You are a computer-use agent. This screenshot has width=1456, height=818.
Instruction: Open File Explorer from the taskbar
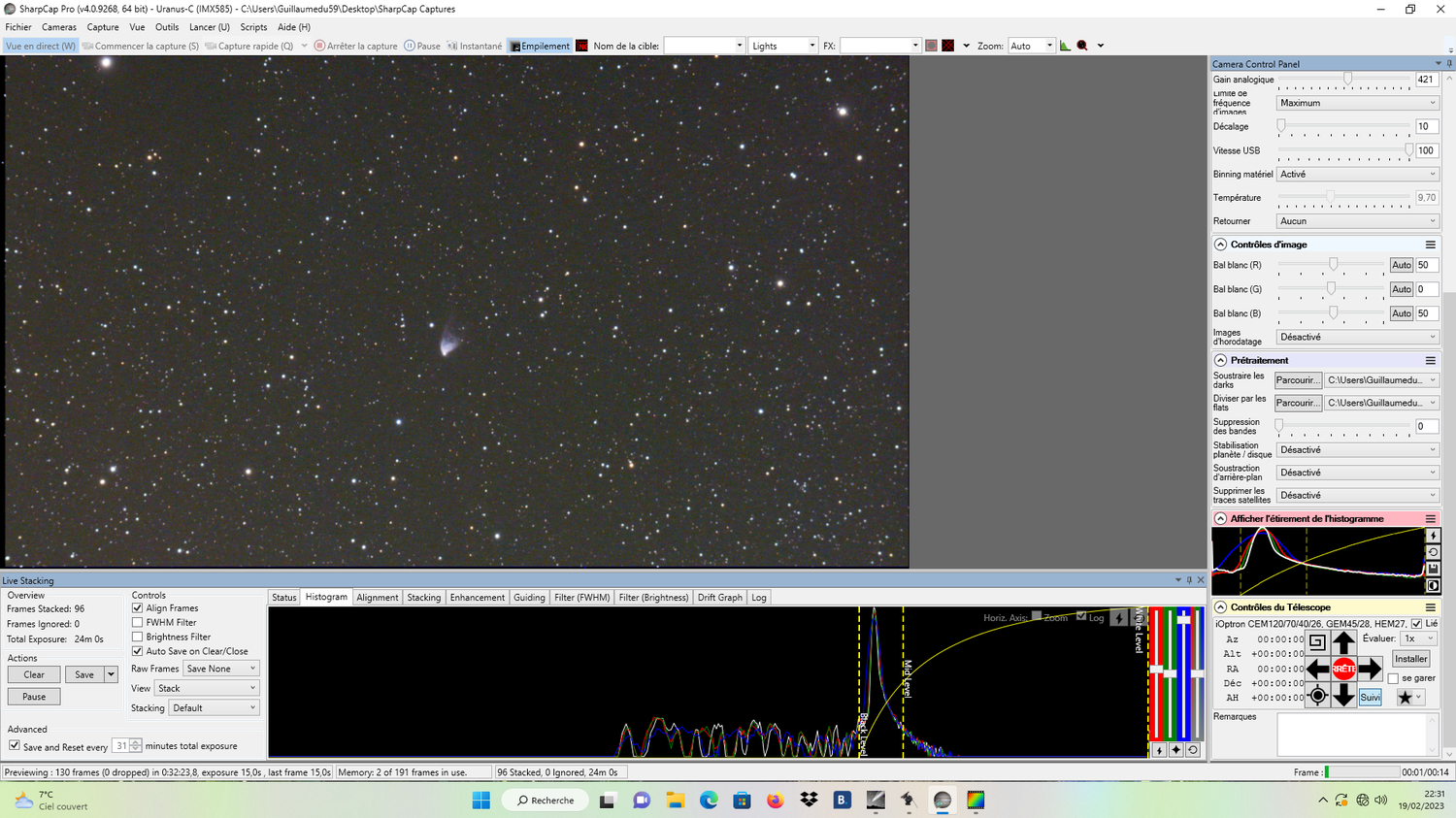(675, 801)
